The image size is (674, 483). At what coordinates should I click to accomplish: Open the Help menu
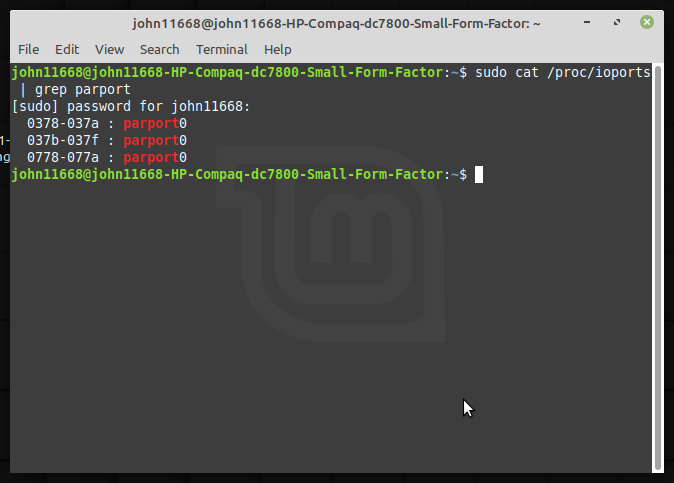[x=278, y=50]
